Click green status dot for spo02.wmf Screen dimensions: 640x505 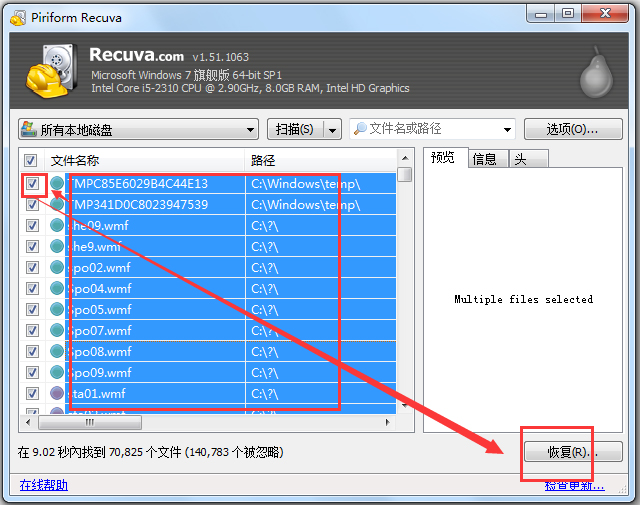click(x=57, y=267)
